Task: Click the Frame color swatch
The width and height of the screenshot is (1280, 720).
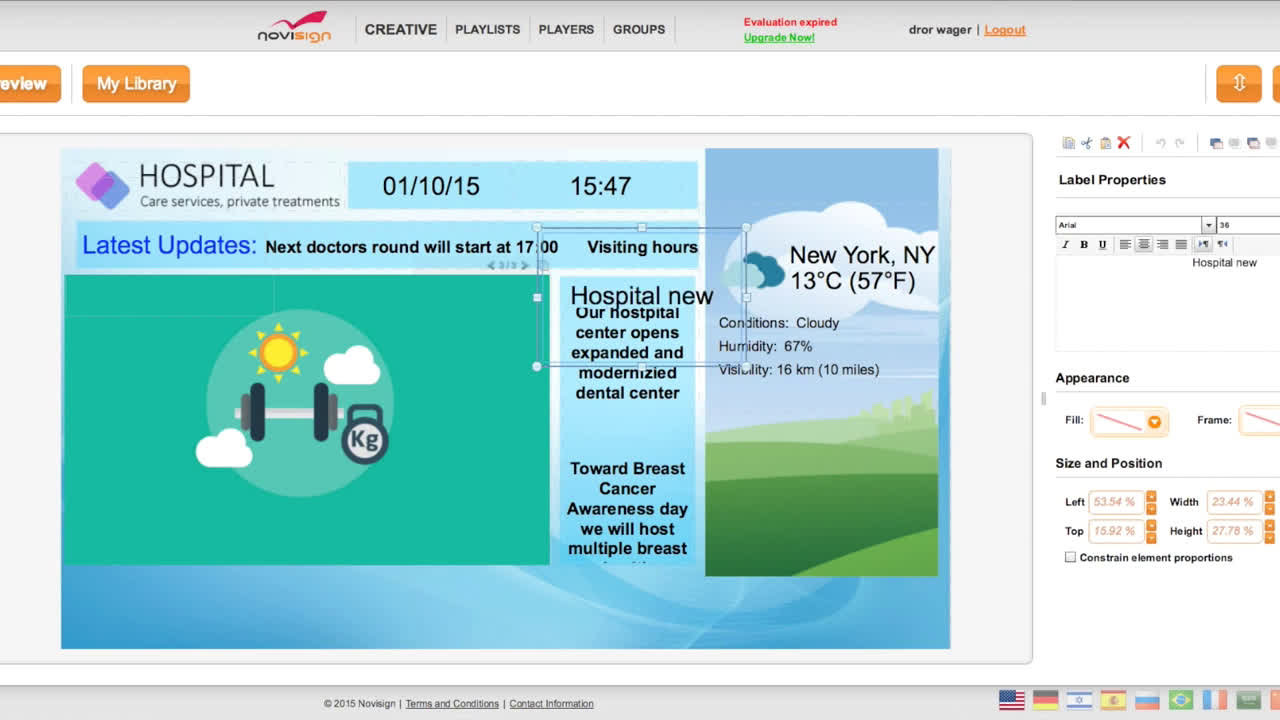Action: pos(1262,421)
